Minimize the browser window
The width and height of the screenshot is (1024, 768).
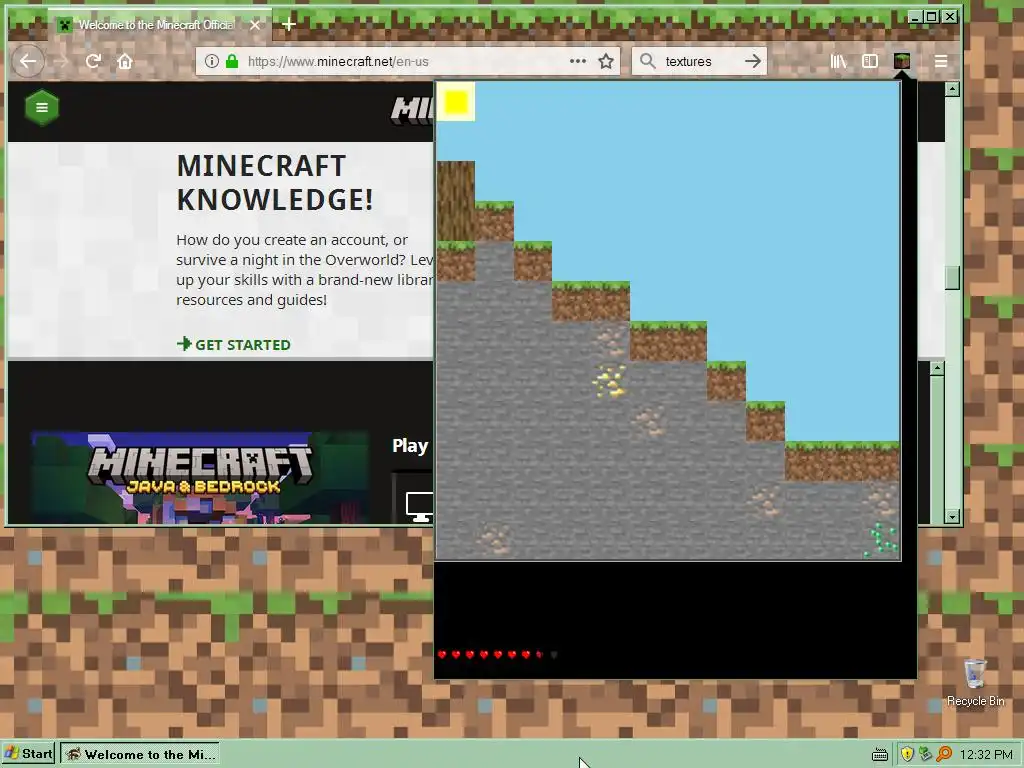(915, 16)
